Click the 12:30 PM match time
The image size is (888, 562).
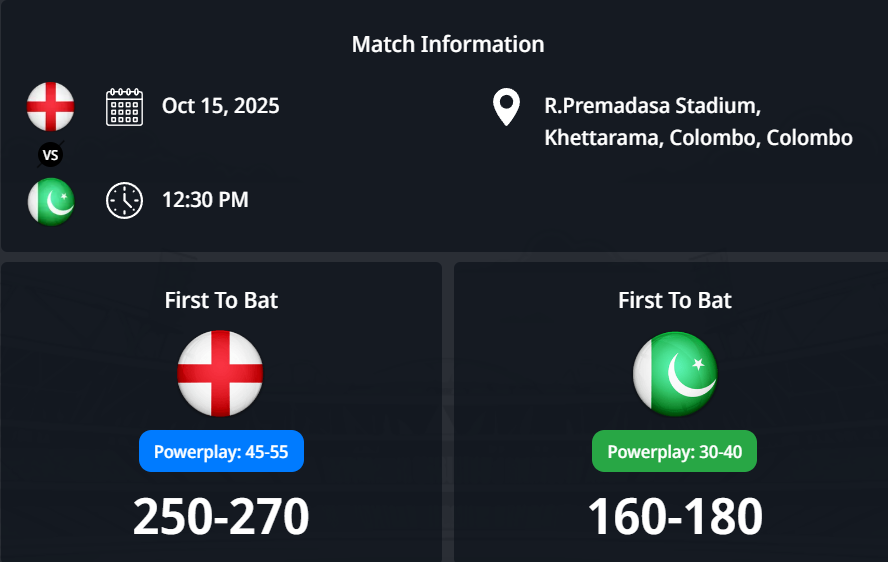tap(205, 199)
